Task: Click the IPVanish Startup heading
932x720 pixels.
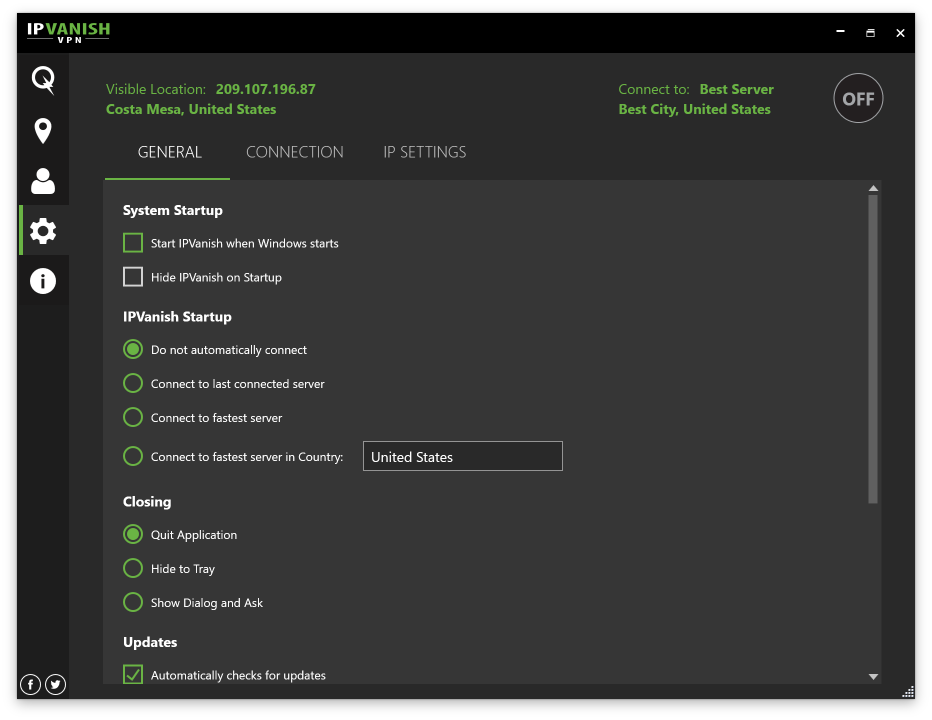Action: point(177,317)
